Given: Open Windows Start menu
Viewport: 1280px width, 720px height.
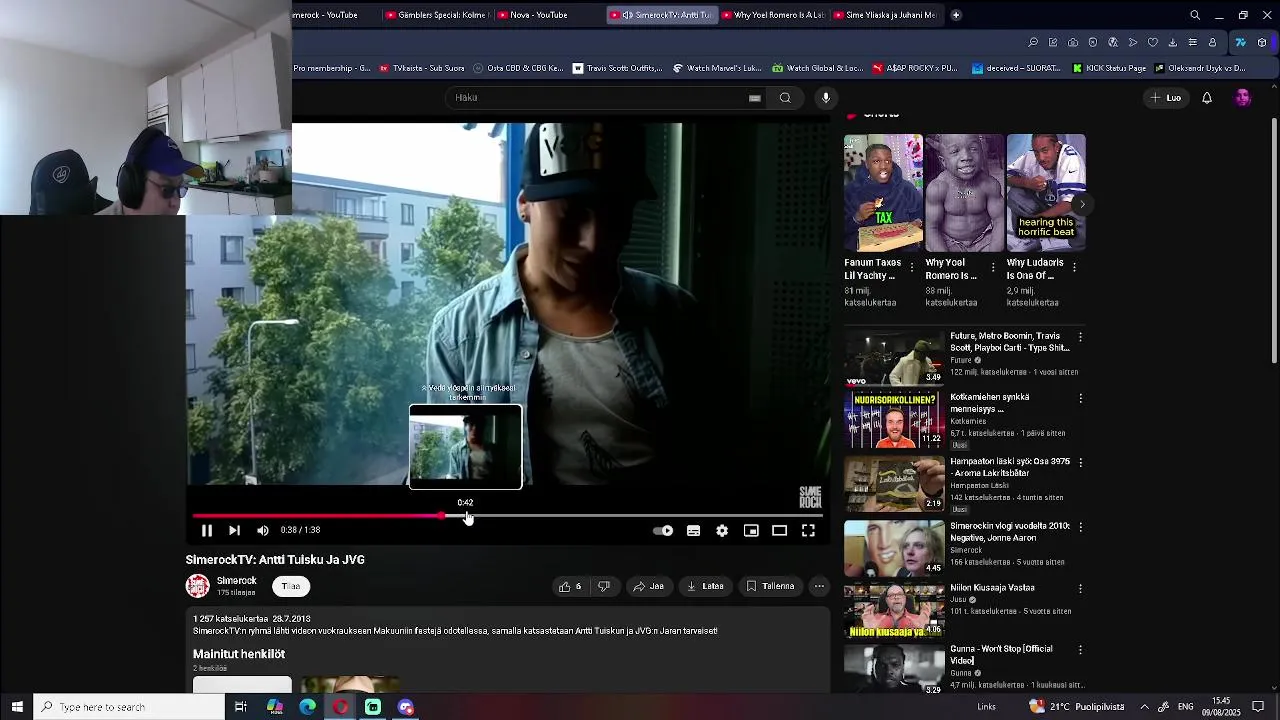Looking at the screenshot, I should pos(17,707).
